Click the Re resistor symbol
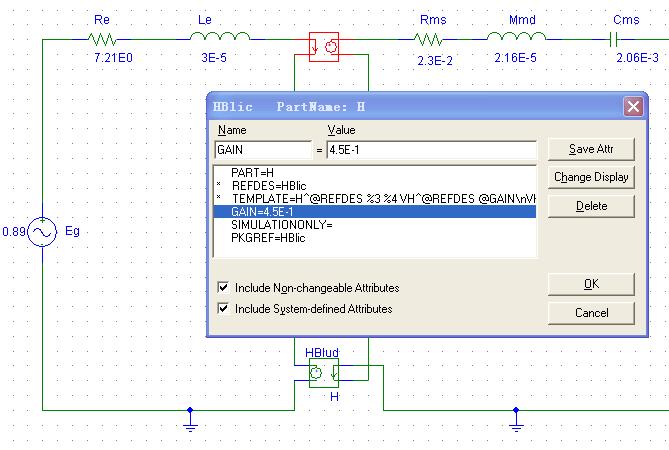 click(102, 39)
